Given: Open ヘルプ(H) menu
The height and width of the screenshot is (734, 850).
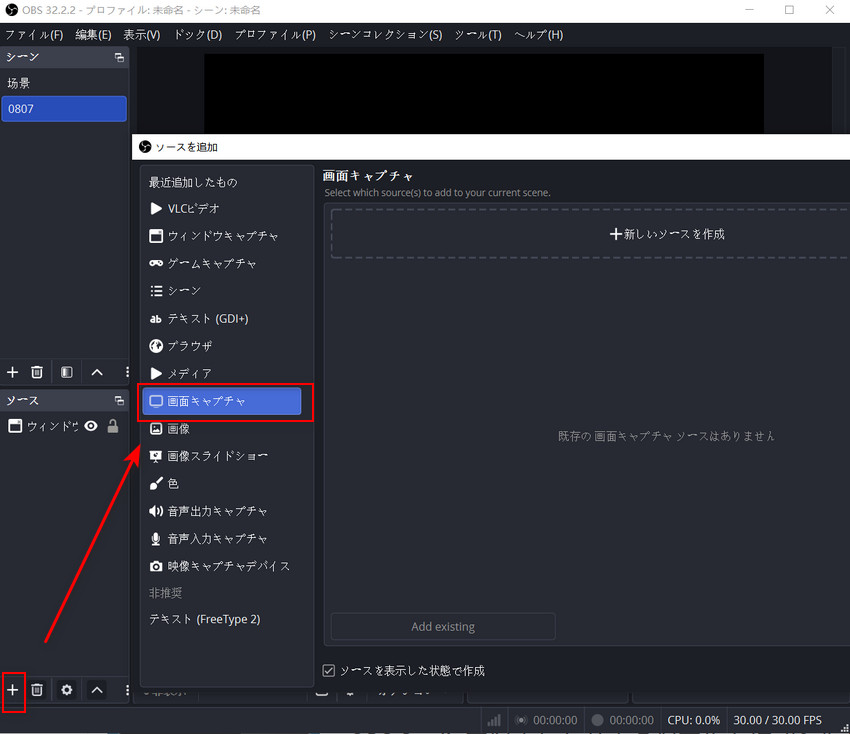Looking at the screenshot, I should click(x=539, y=35).
